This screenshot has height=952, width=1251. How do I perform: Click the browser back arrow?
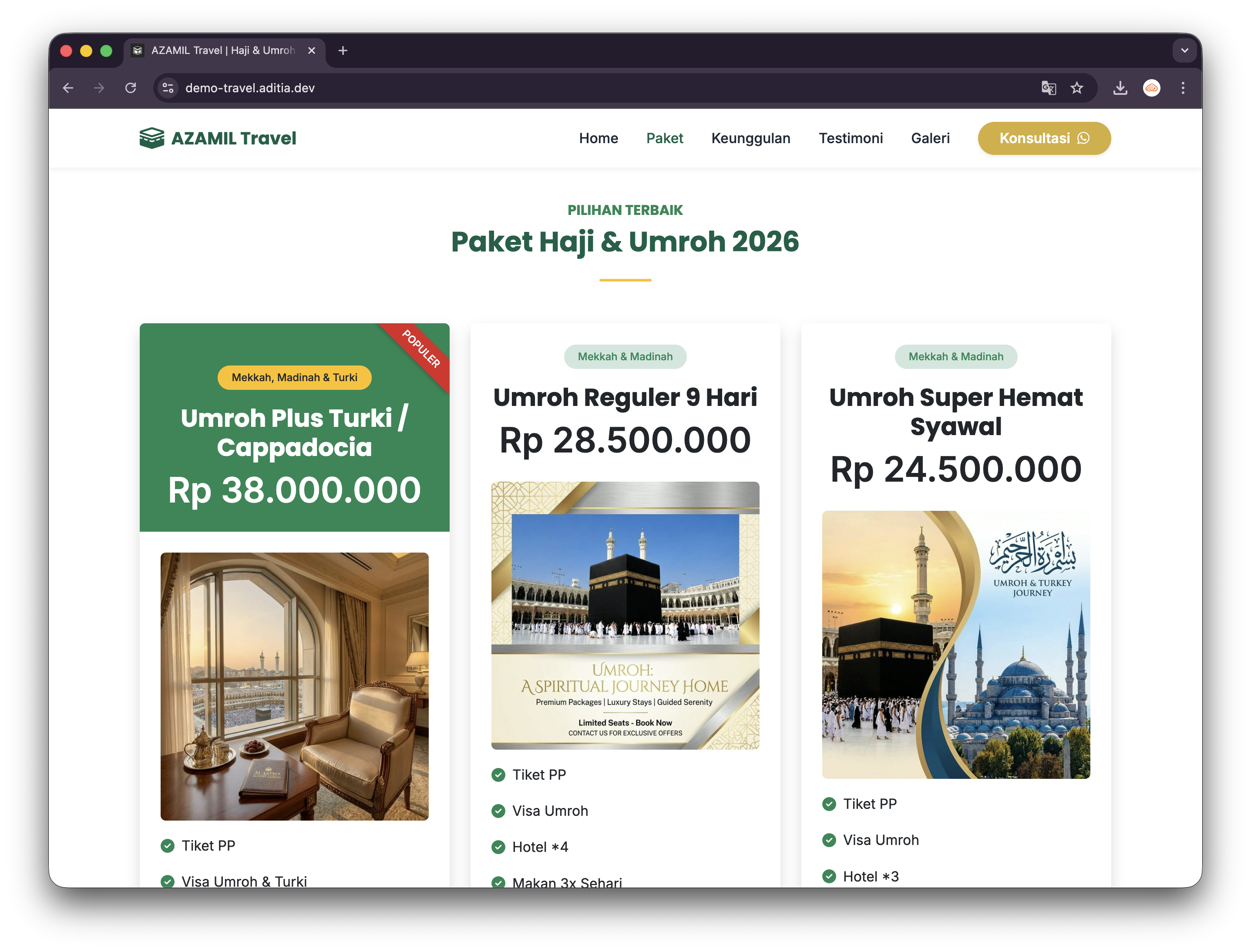click(x=69, y=88)
